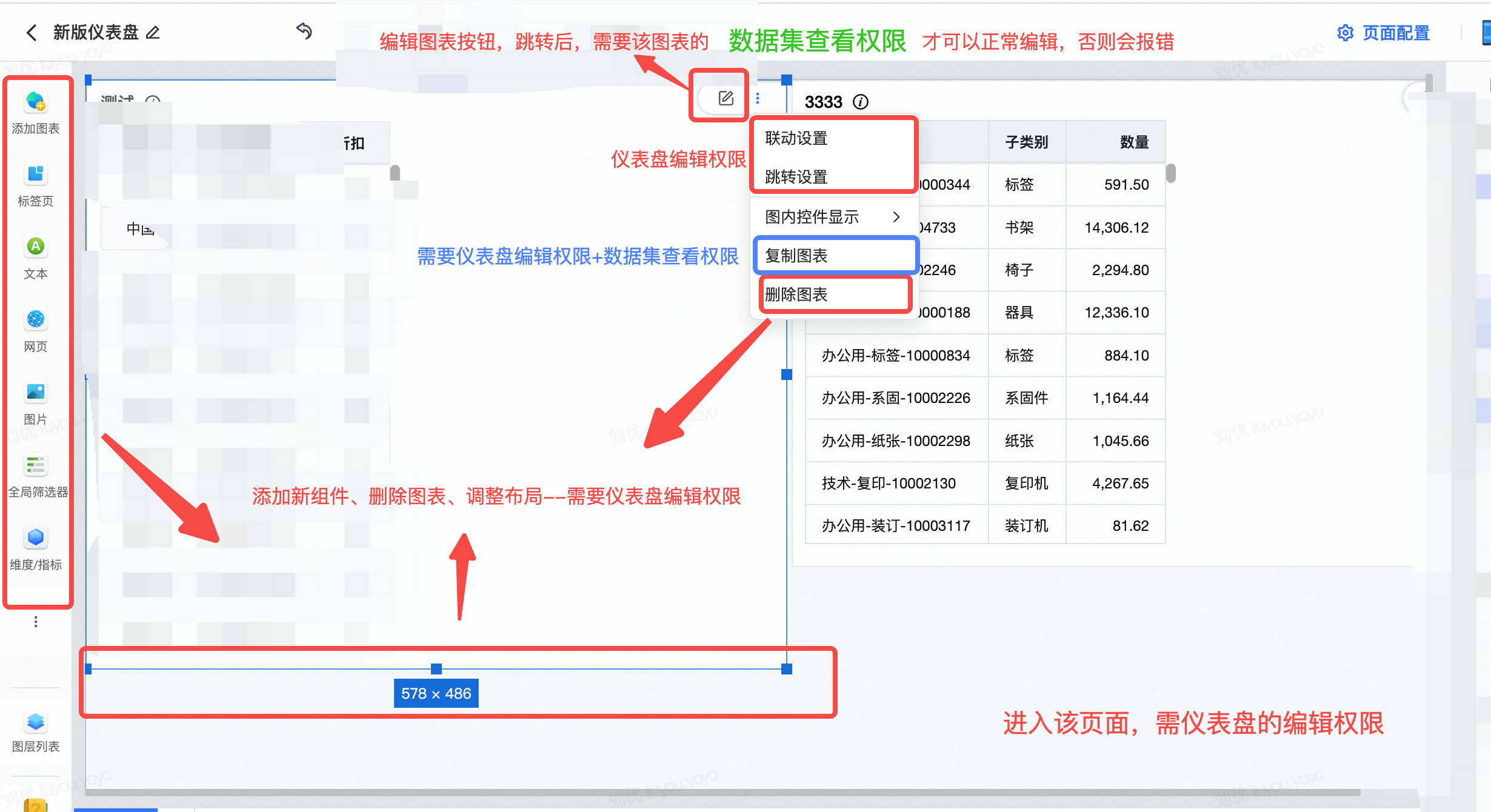Select the Tab Page (标签页) component icon
This screenshot has width=1491, height=812.
[36, 175]
